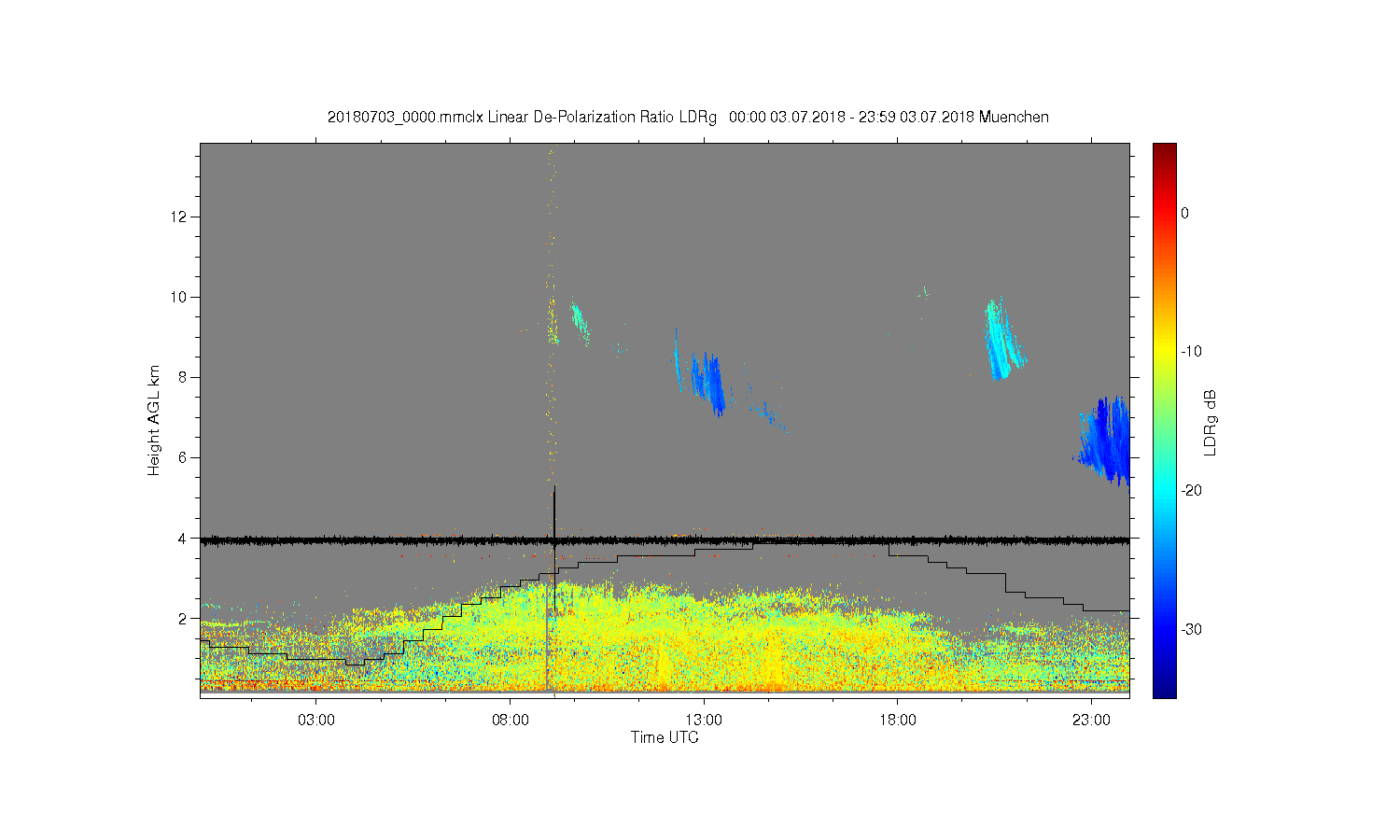This screenshot has height=840, width=1400.
Task: Click the height tick label 12
Action: coord(179,217)
